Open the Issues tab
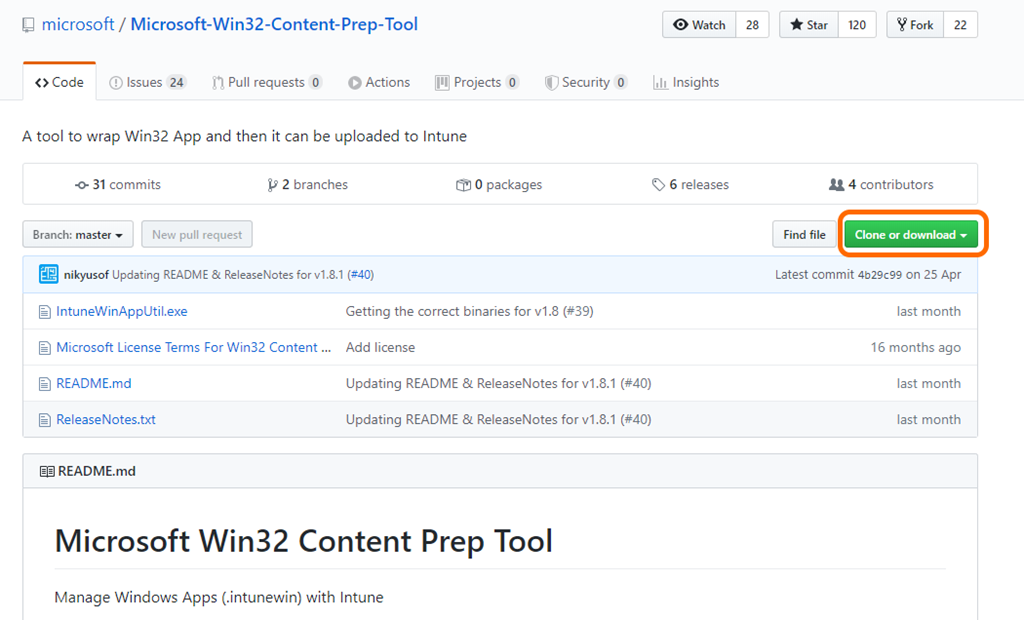This screenshot has width=1024, height=620. tap(147, 83)
